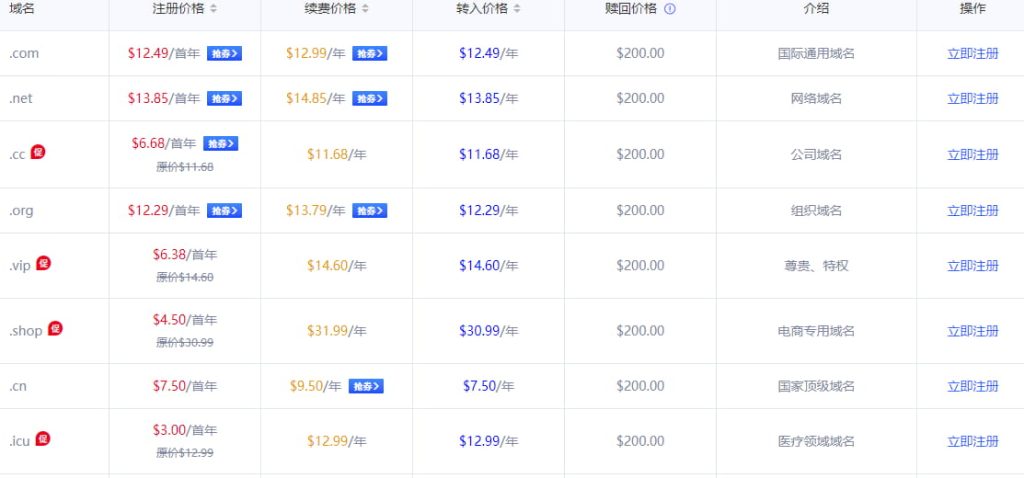
Task: Open the 抢券 coupon for .com renewal
Action: [369, 54]
